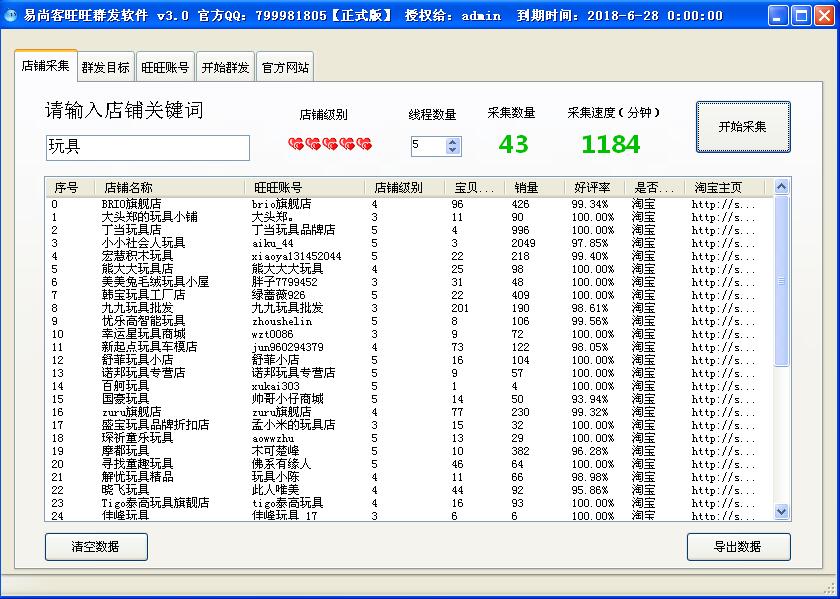The image size is (840, 599).
Task: Select the 店铺采集 tab
Action: 46,66
